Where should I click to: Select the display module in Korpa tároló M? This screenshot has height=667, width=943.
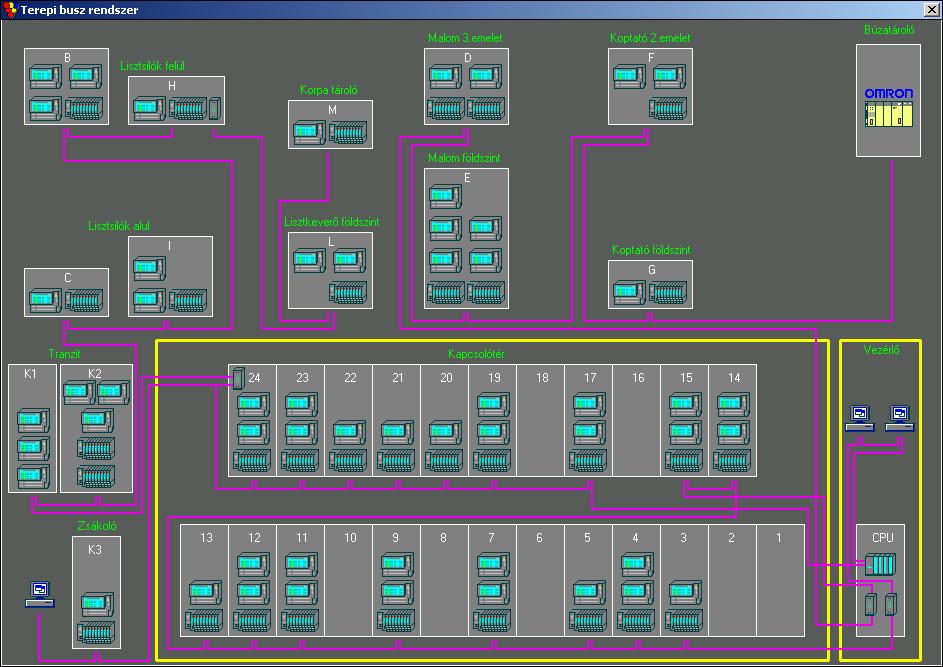click(309, 131)
